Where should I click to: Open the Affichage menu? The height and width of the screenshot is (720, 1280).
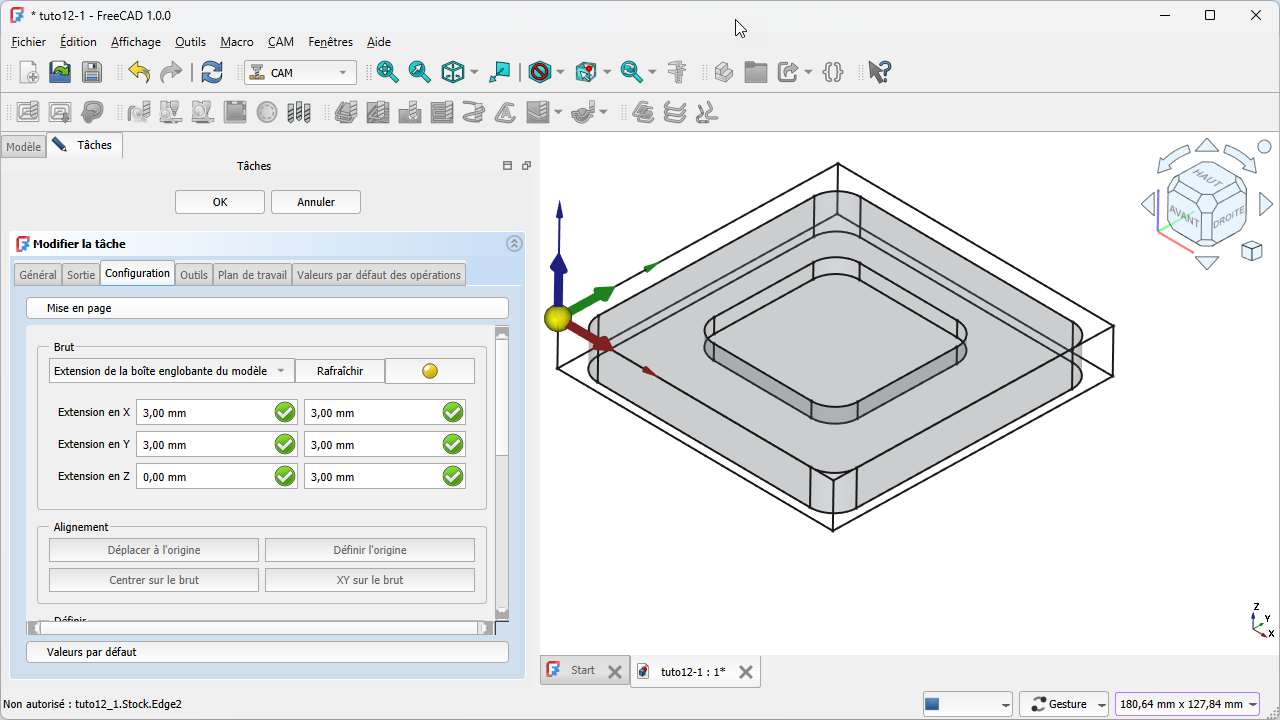135,42
